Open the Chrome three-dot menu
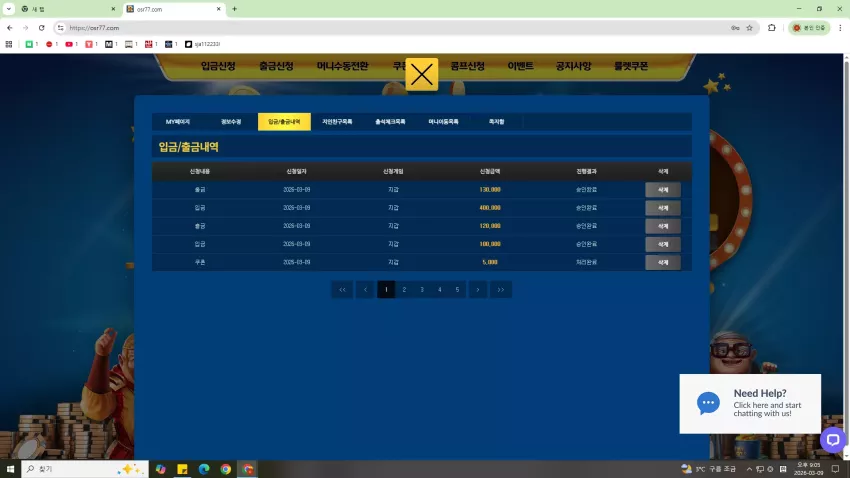Viewport: 850px width, 478px height. point(840,28)
